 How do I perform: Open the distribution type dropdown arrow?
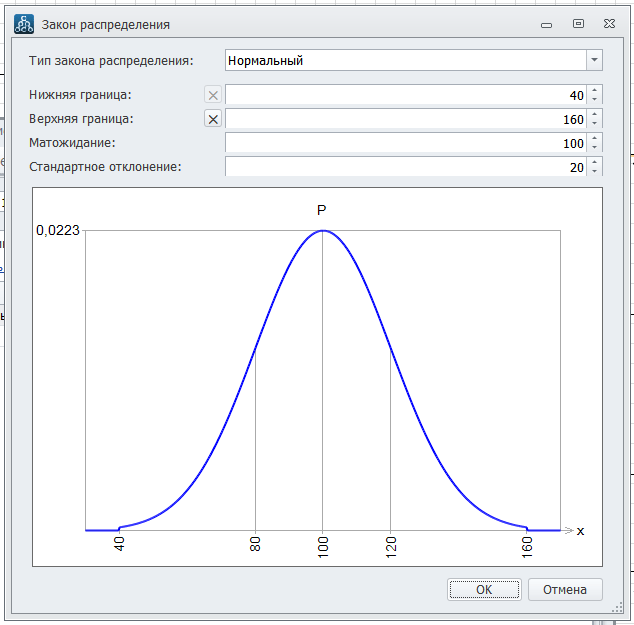(595, 60)
